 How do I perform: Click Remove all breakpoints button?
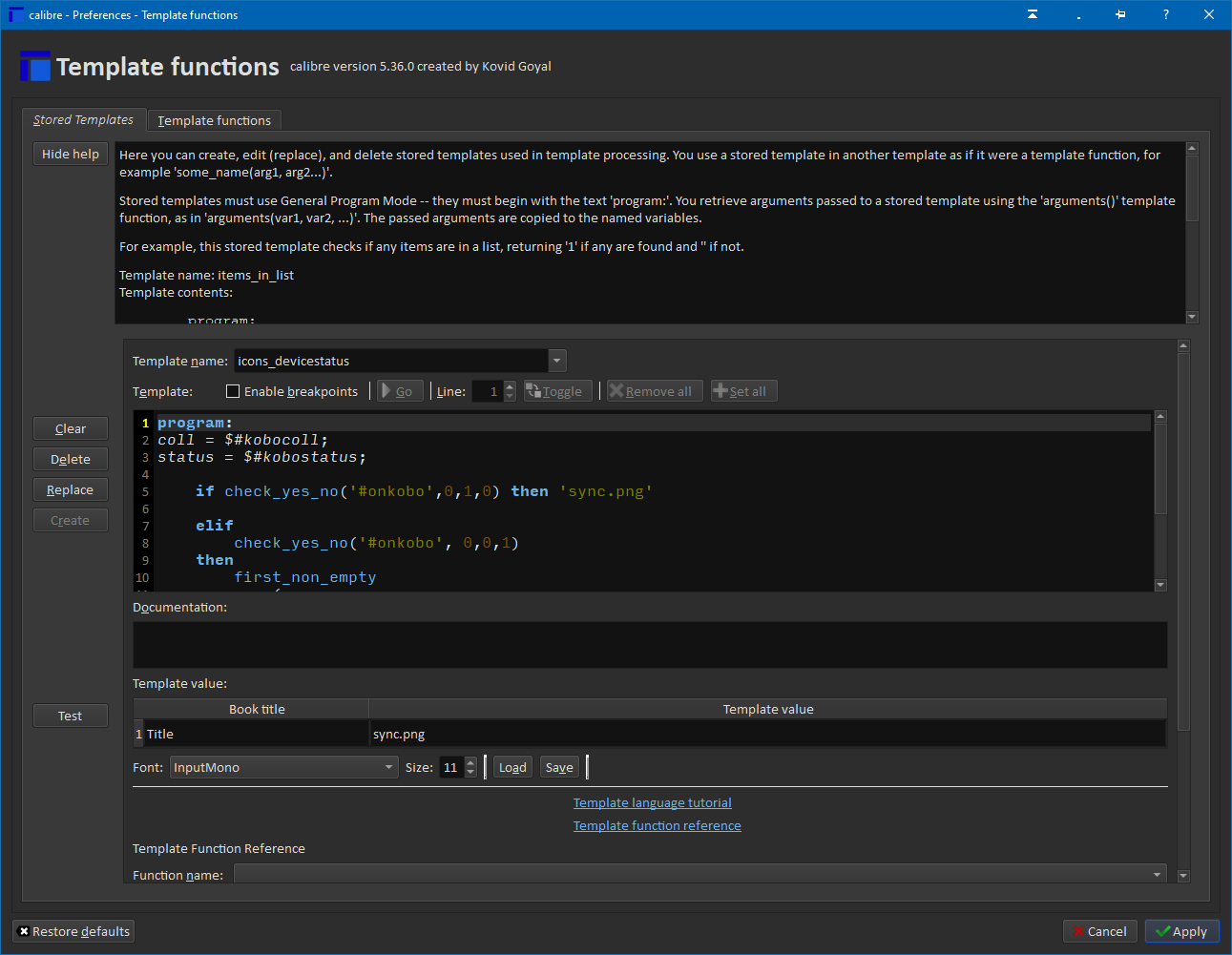pos(655,391)
